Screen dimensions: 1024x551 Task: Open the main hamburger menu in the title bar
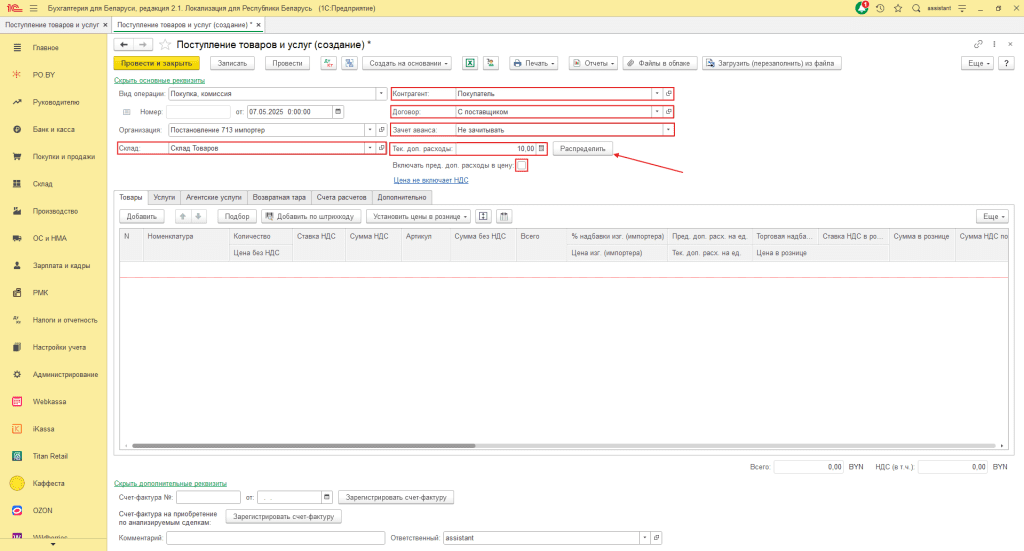pyautogui.click(x=33, y=8)
